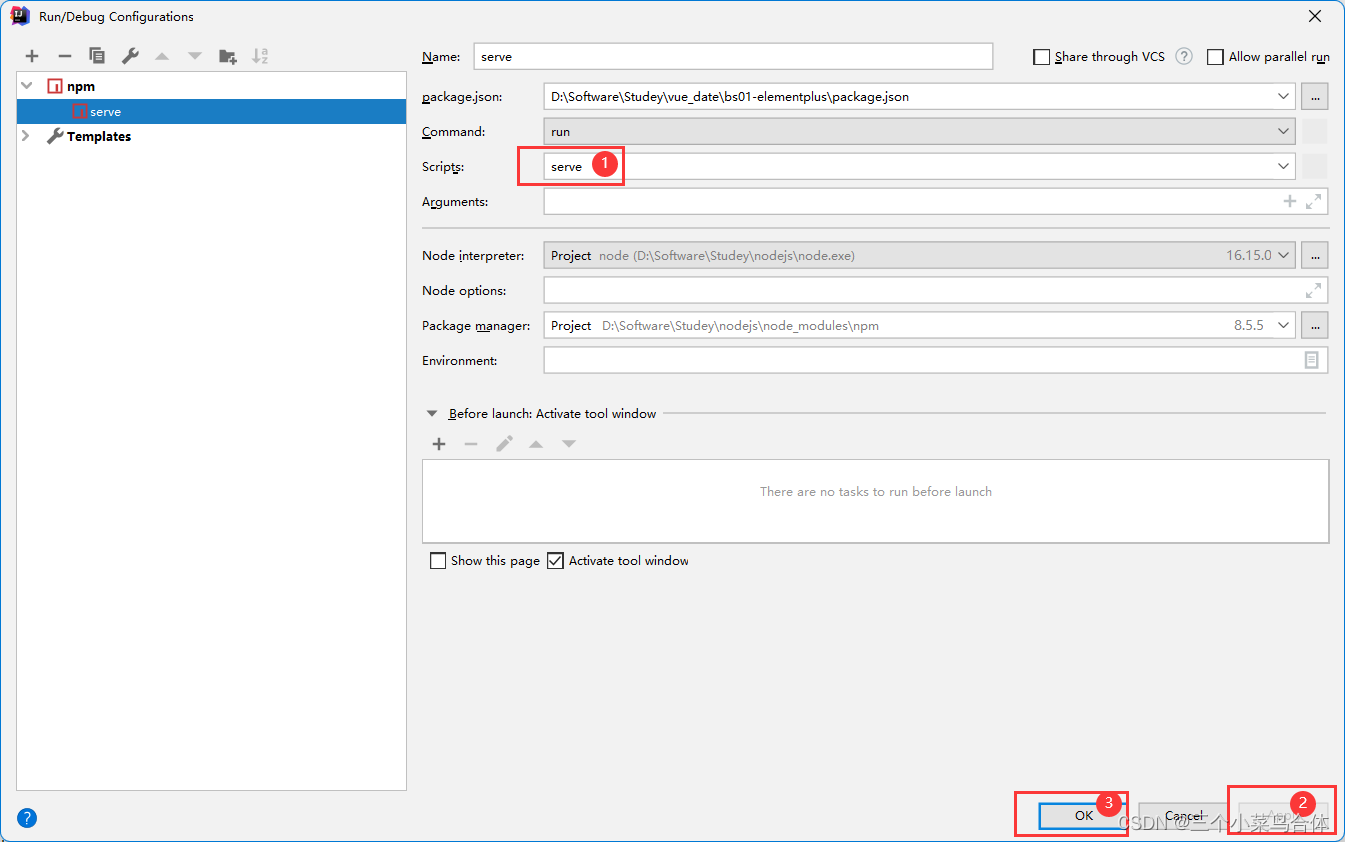1345x842 pixels.
Task: Edit before launch task pencil icon
Action: [x=504, y=444]
